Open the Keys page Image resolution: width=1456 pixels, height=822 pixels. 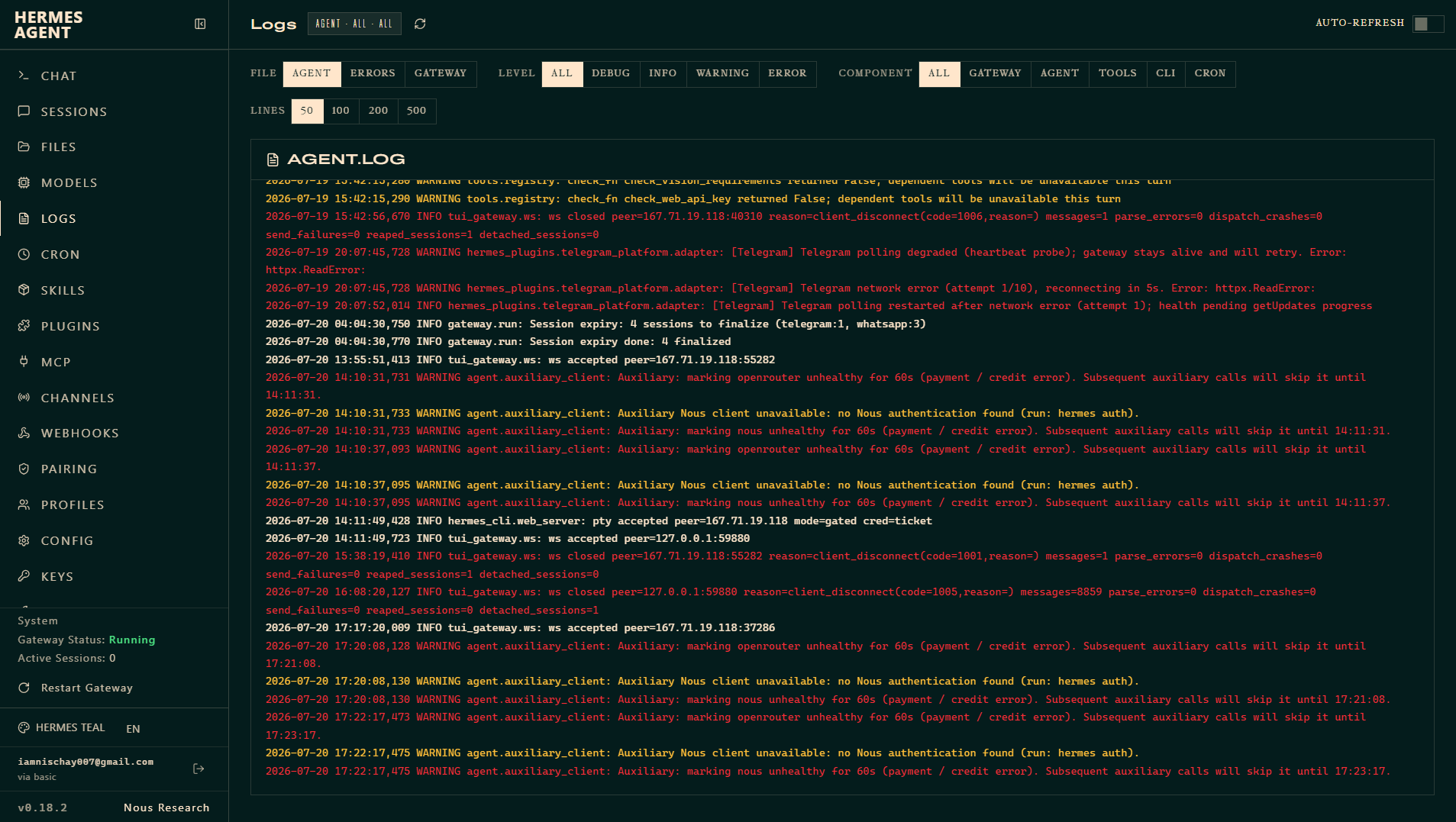coord(115,576)
